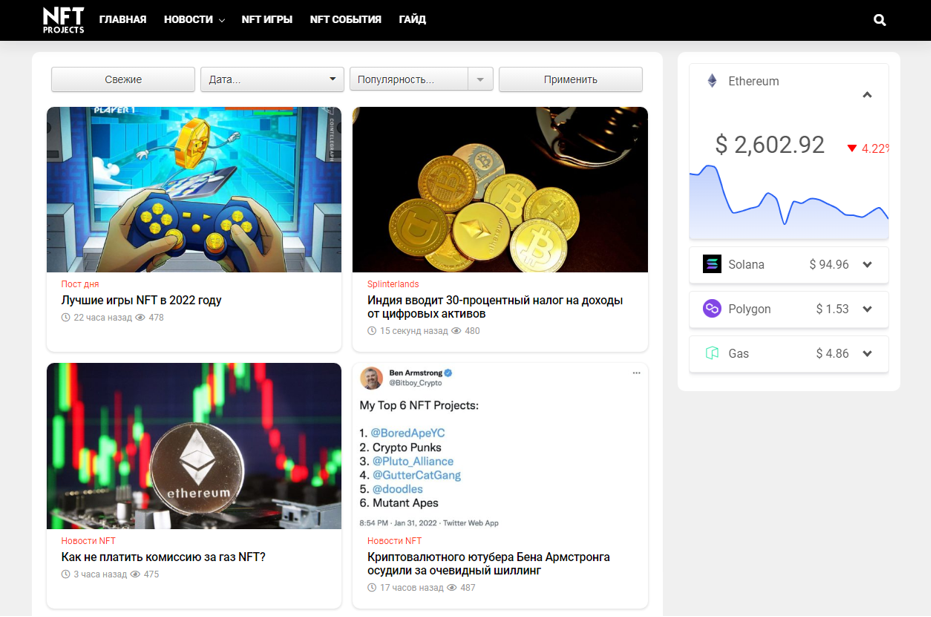
Task: Click the Solana logo icon
Action: [x=712, y=264]
